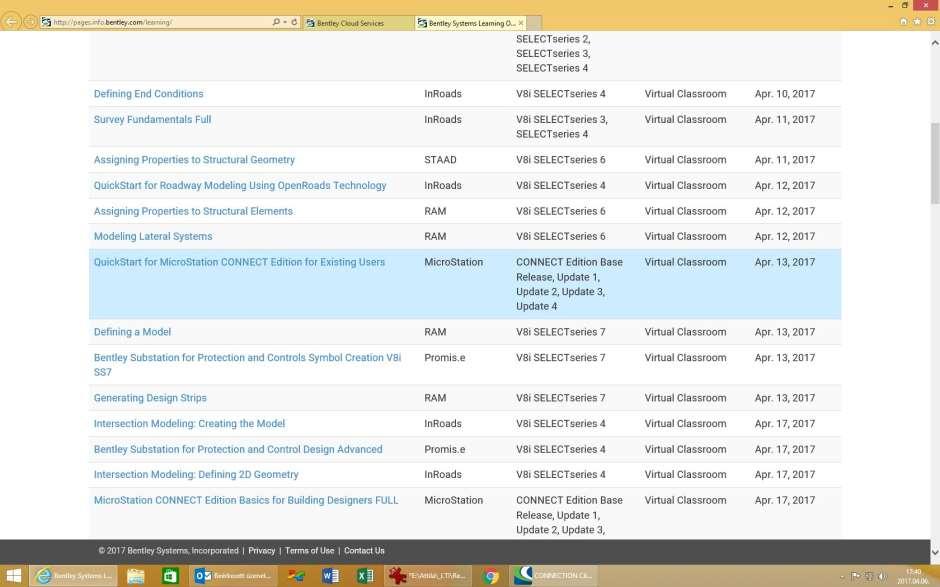Screen dimensions: 940x587
Task: Open Outlook from the taskbar
Action: pos(233,576)
